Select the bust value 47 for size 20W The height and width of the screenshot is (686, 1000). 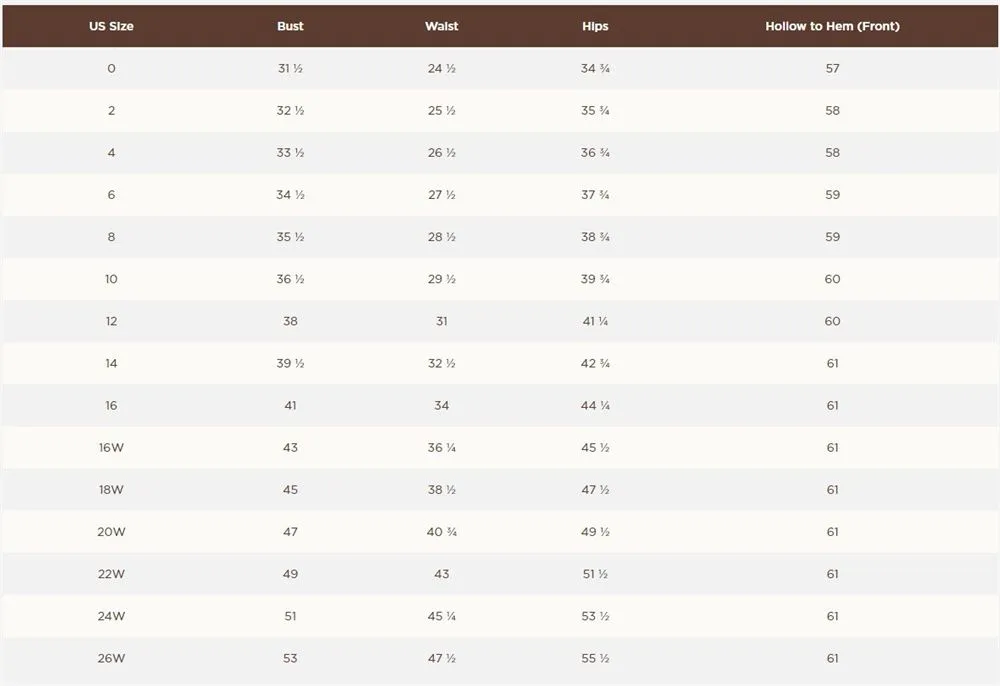[x=290, y=532]
